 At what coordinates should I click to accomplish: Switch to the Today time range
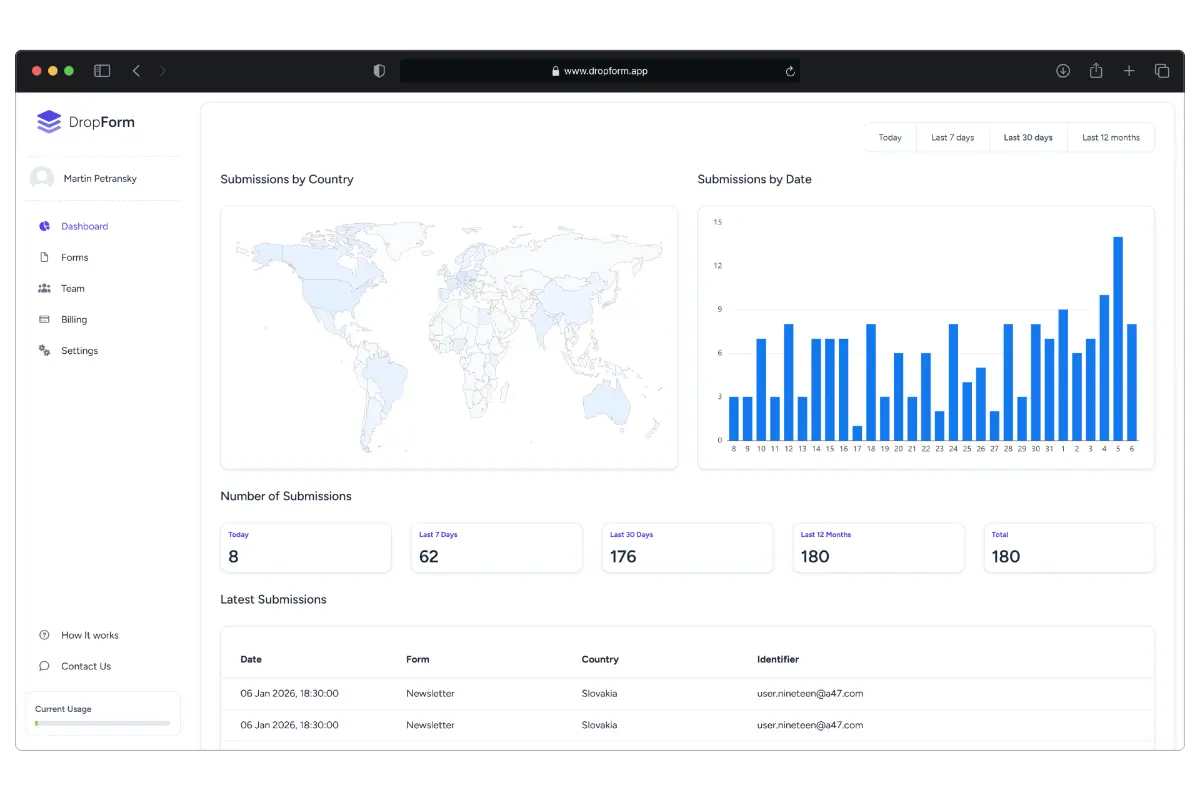click(891, 137)
